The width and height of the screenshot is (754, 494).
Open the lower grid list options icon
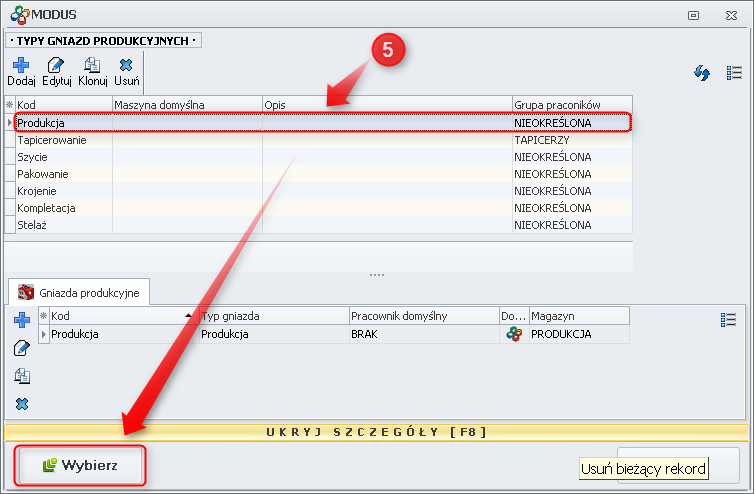[729, 319]
